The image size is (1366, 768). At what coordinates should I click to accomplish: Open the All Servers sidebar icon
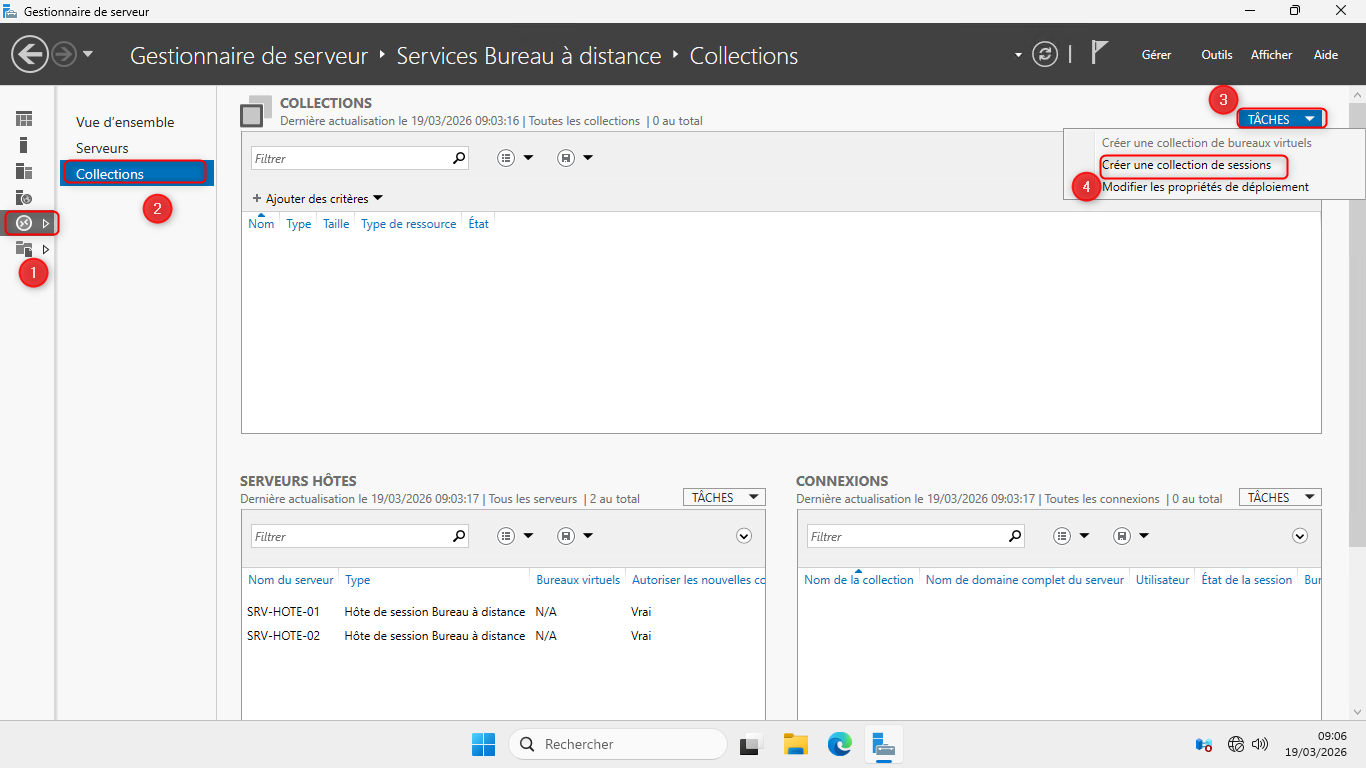coord(24,171)
